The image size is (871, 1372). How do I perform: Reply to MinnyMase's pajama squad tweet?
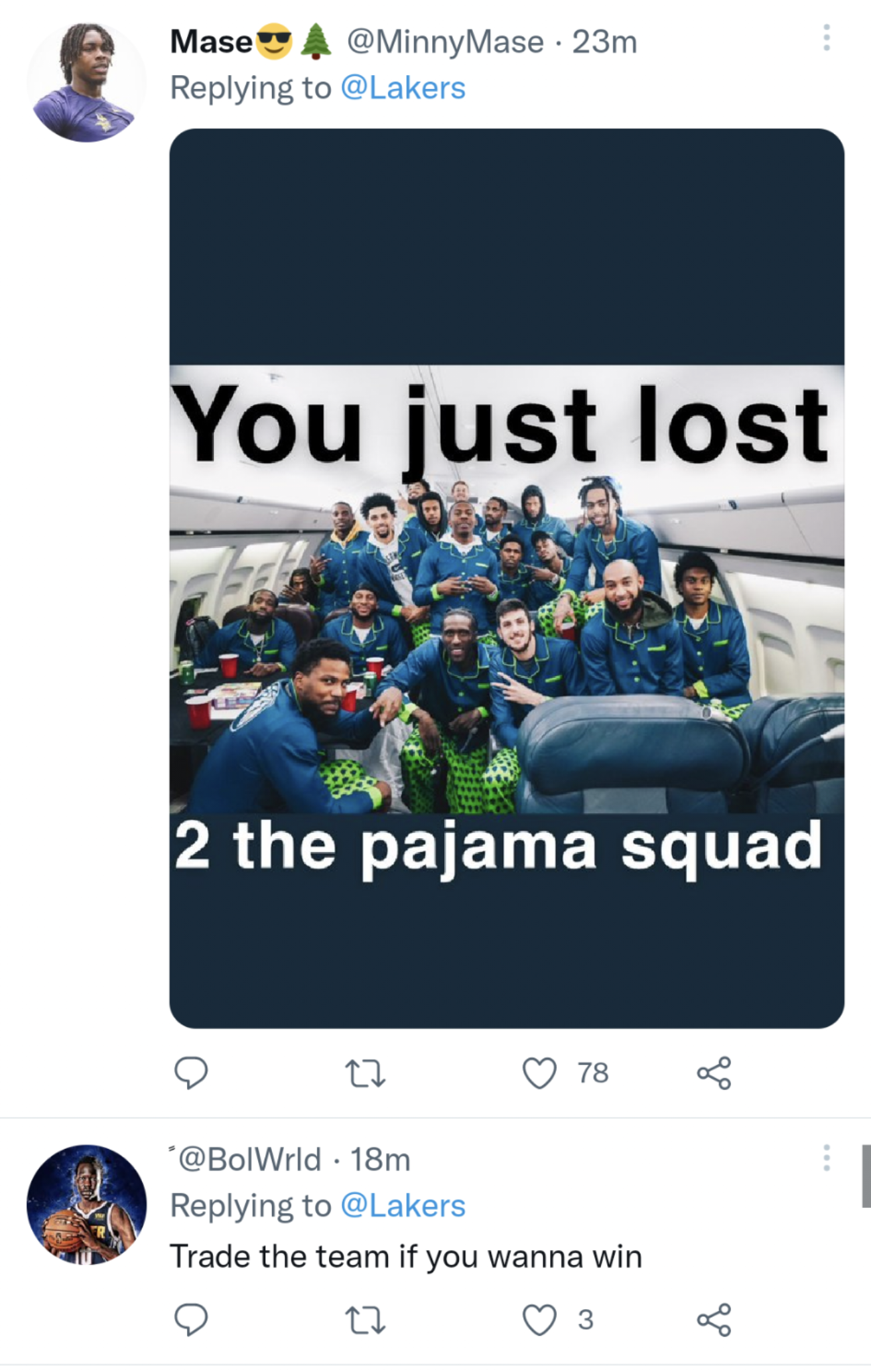[x=191, y=1073]
